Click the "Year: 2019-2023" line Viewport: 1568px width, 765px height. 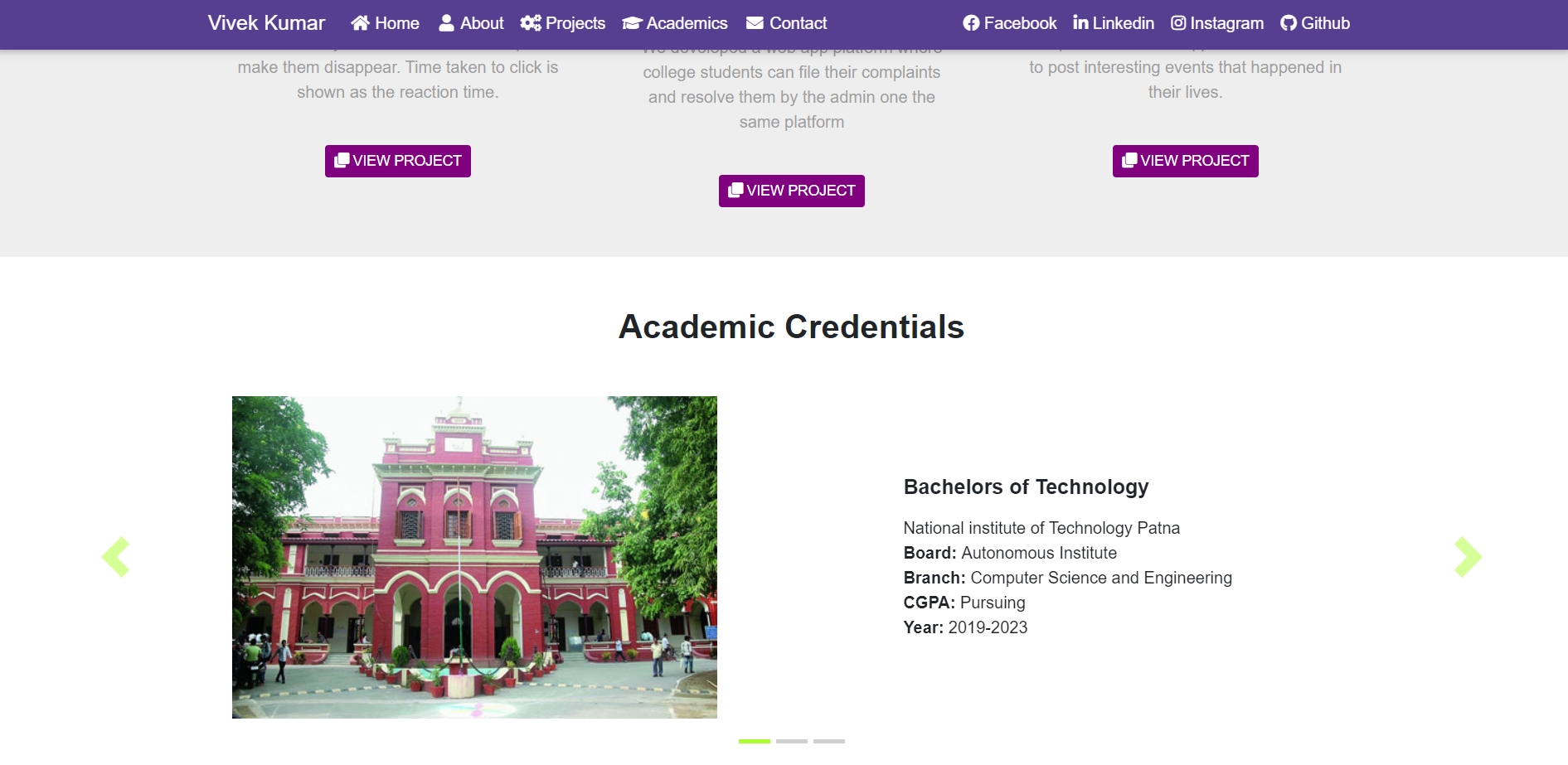965,627
